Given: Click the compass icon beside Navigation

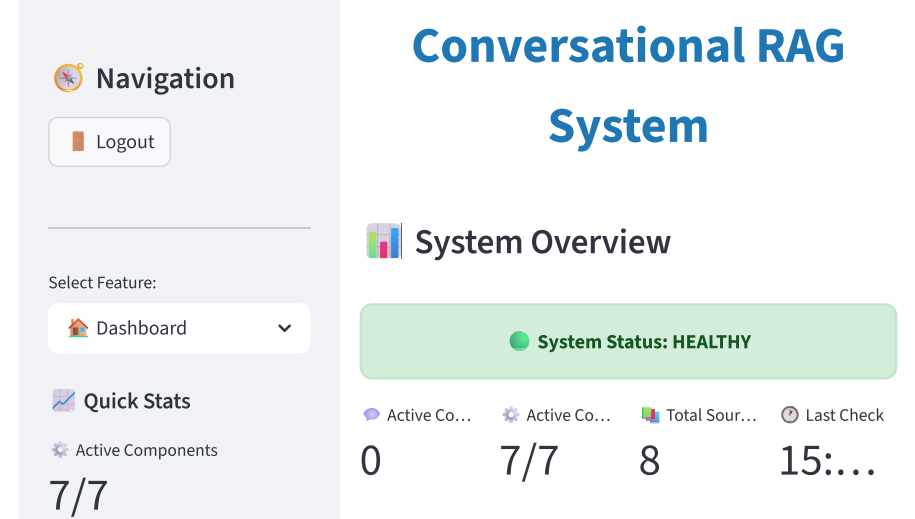Looking at the screenshot, I should tap(68, 78).
